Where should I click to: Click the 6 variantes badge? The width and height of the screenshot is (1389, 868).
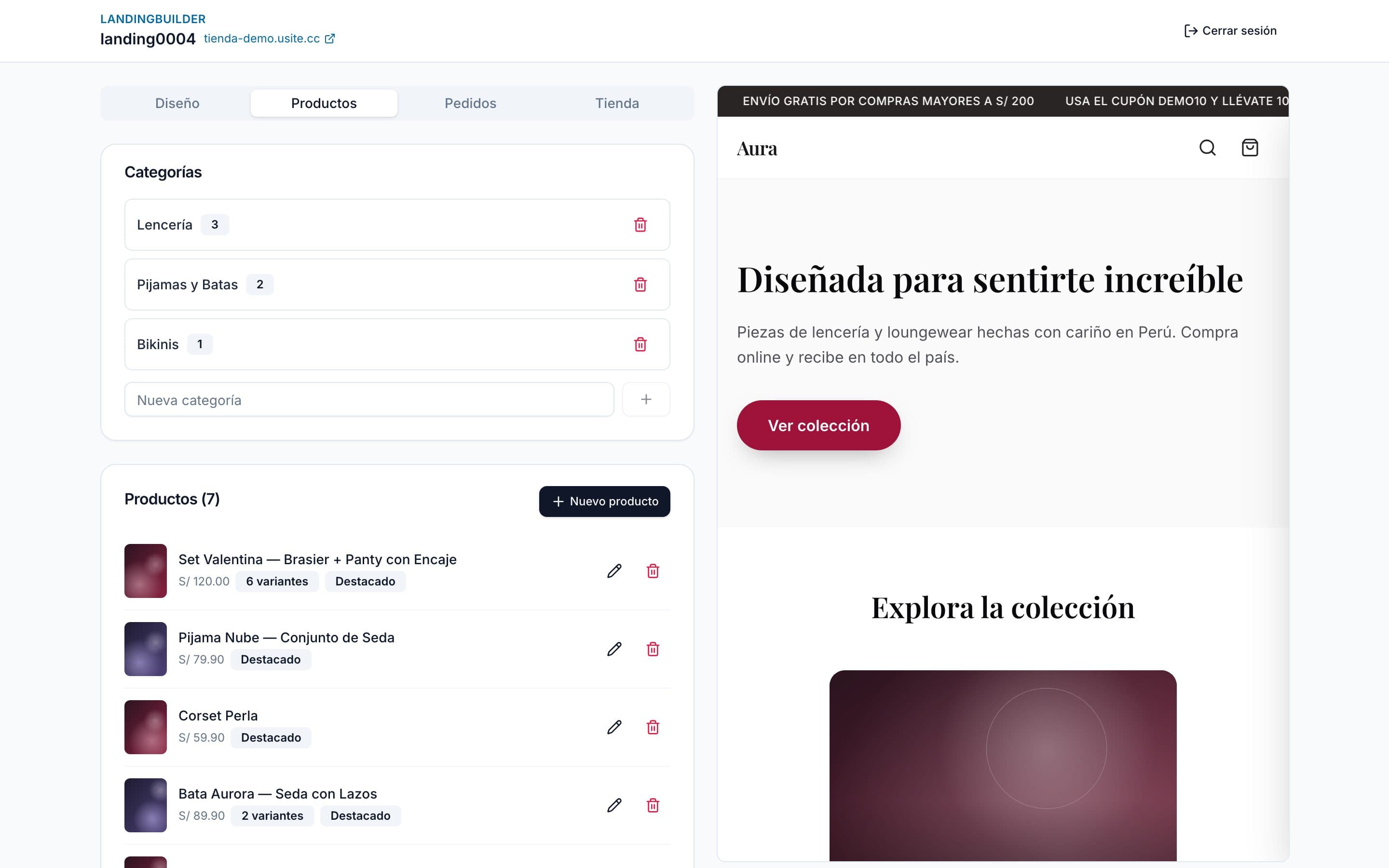277,581
